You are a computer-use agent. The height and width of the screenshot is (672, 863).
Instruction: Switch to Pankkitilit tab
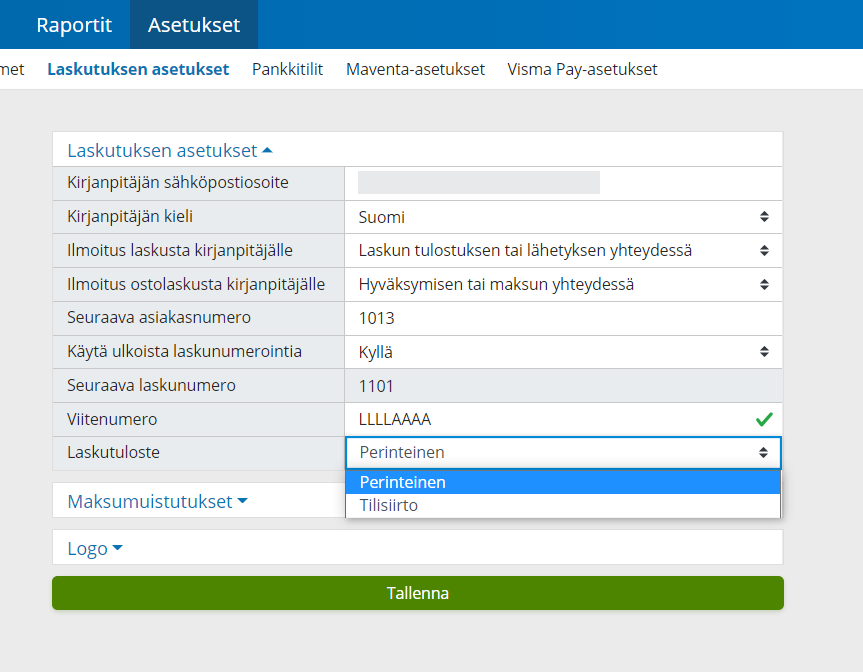coord(287,69)
